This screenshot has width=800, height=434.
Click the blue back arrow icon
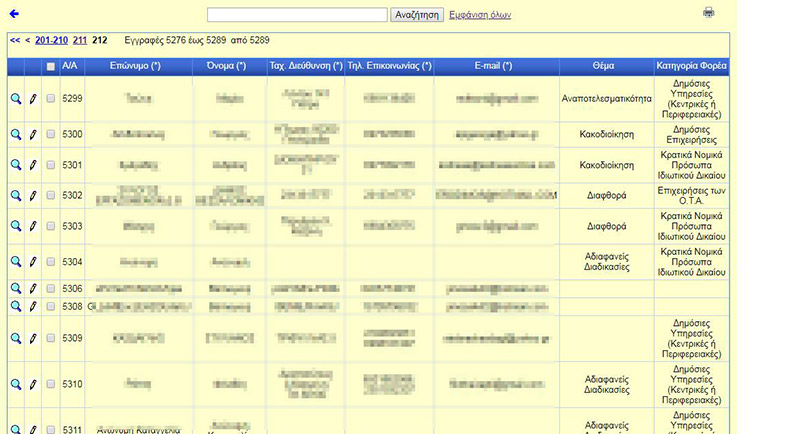tap(14, 14)
